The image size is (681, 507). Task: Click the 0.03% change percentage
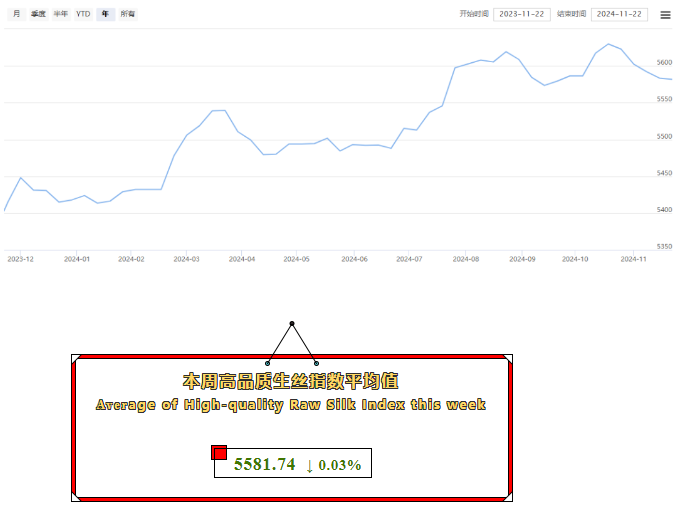pyautogui.click(x=340, y=465)
